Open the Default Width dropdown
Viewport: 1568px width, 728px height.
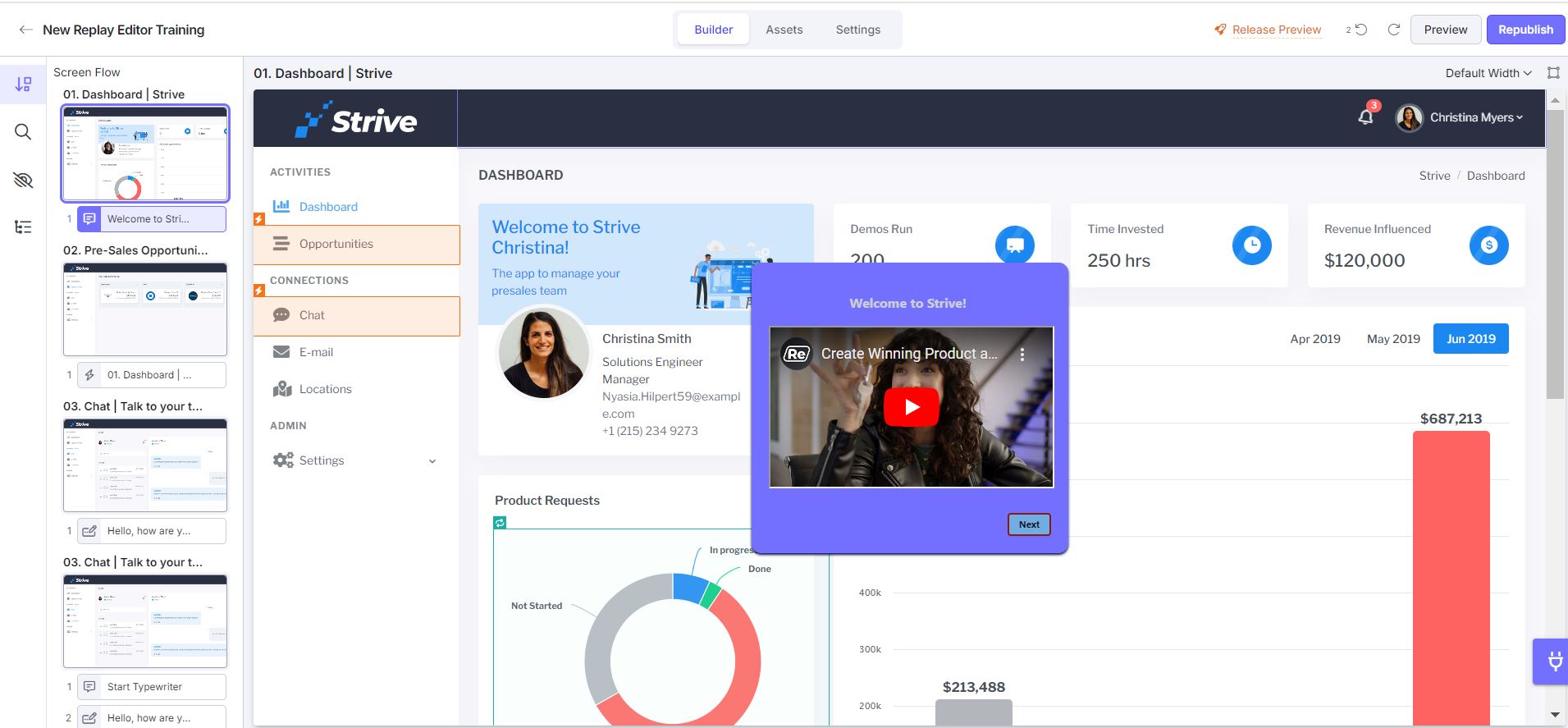1488,73
